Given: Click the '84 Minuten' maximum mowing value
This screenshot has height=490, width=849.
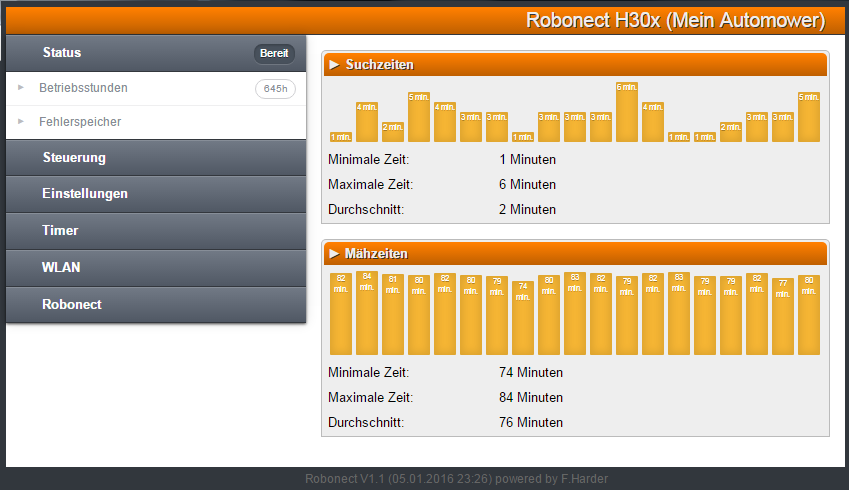Looking at the screenshot, I should click(531, 397).
